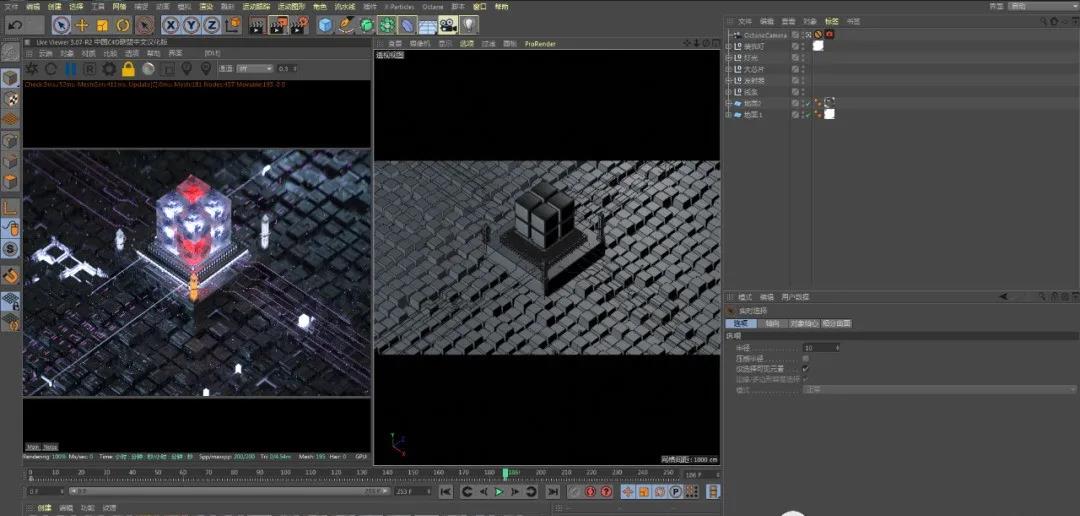Screen dimensions: 1080x516
Task: Click the Undo arrow icon
Action: click(x=16, y=25)
